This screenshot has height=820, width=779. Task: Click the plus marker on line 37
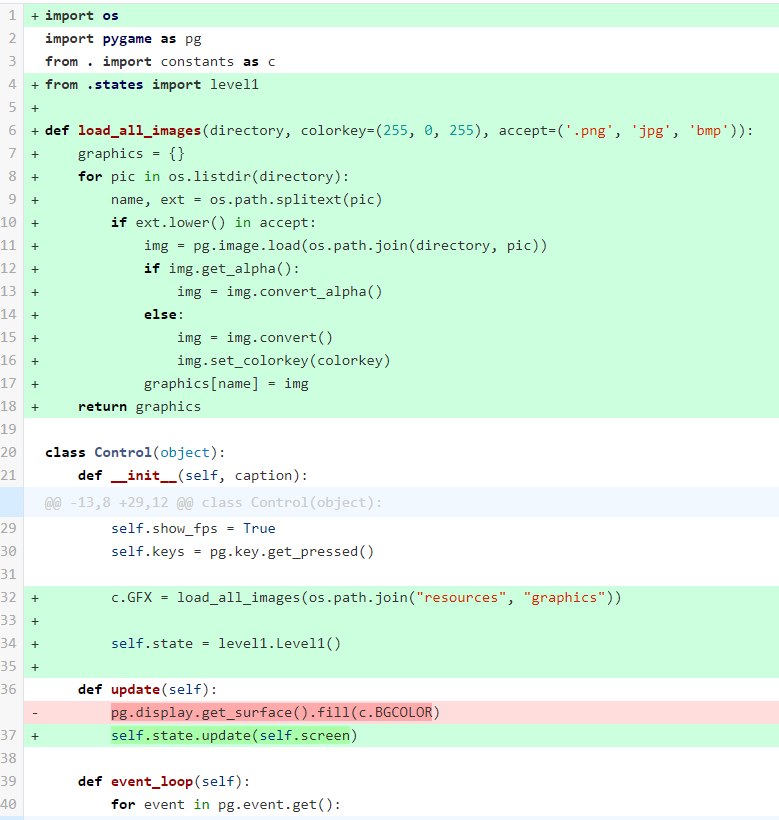(x=35, y=736)
